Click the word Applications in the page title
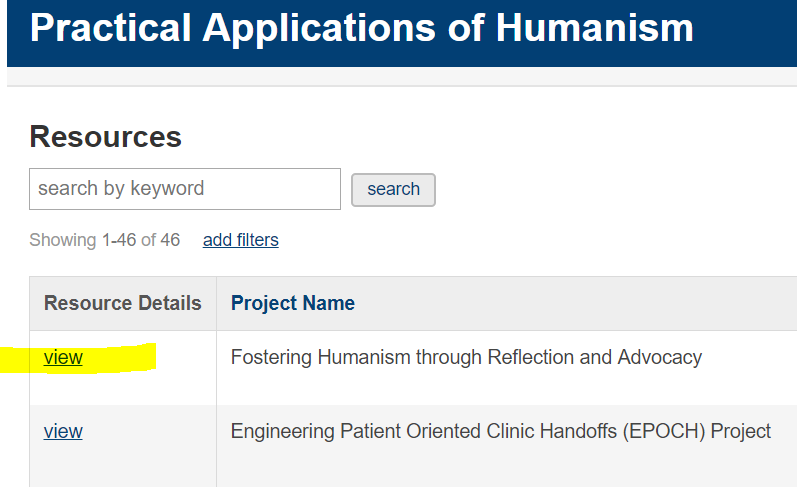The width and height of the screenshot is (797, 487). pyautogui.click(x=319, y=28)
